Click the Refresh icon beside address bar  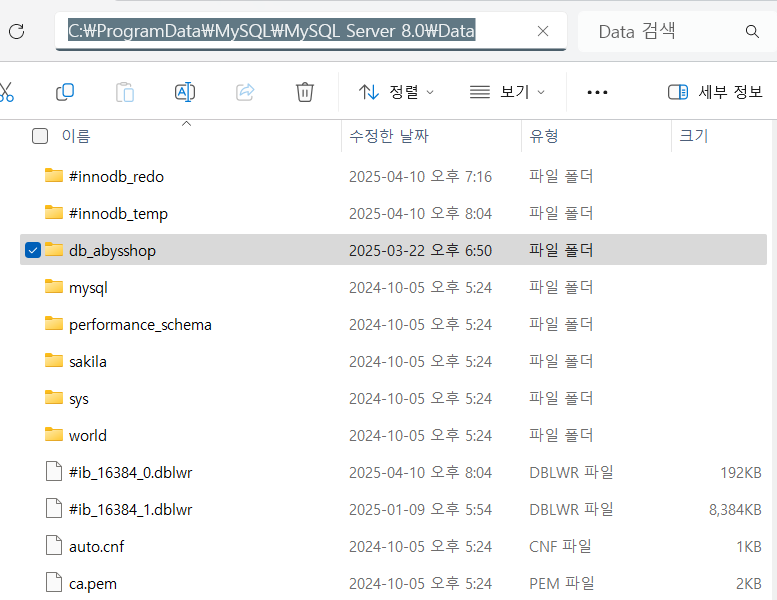(16, 32)
